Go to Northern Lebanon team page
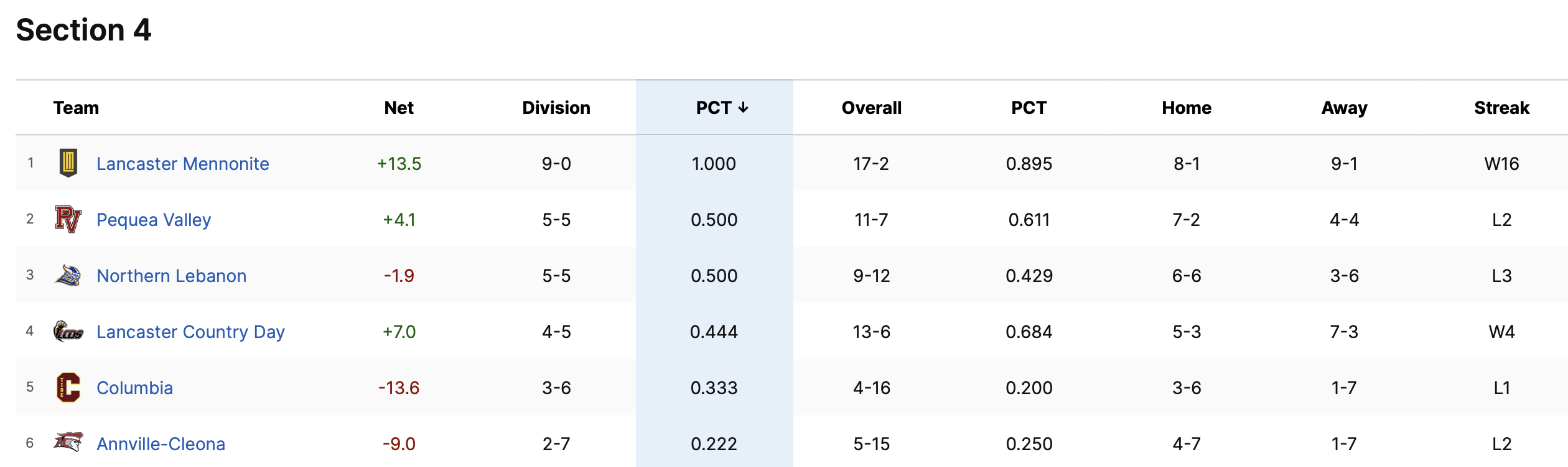This screenshot has height=467, width=1568. coord(171,276)
